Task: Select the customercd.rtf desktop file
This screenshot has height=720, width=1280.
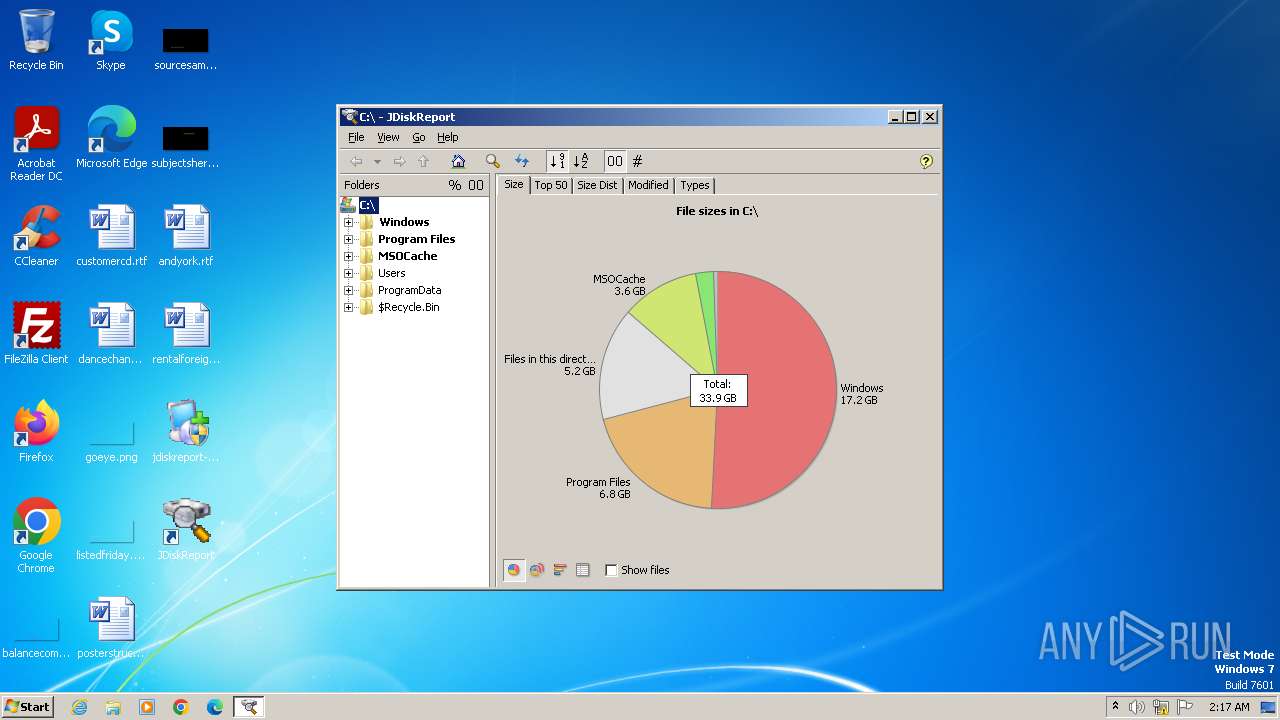Action: [111, 236]
